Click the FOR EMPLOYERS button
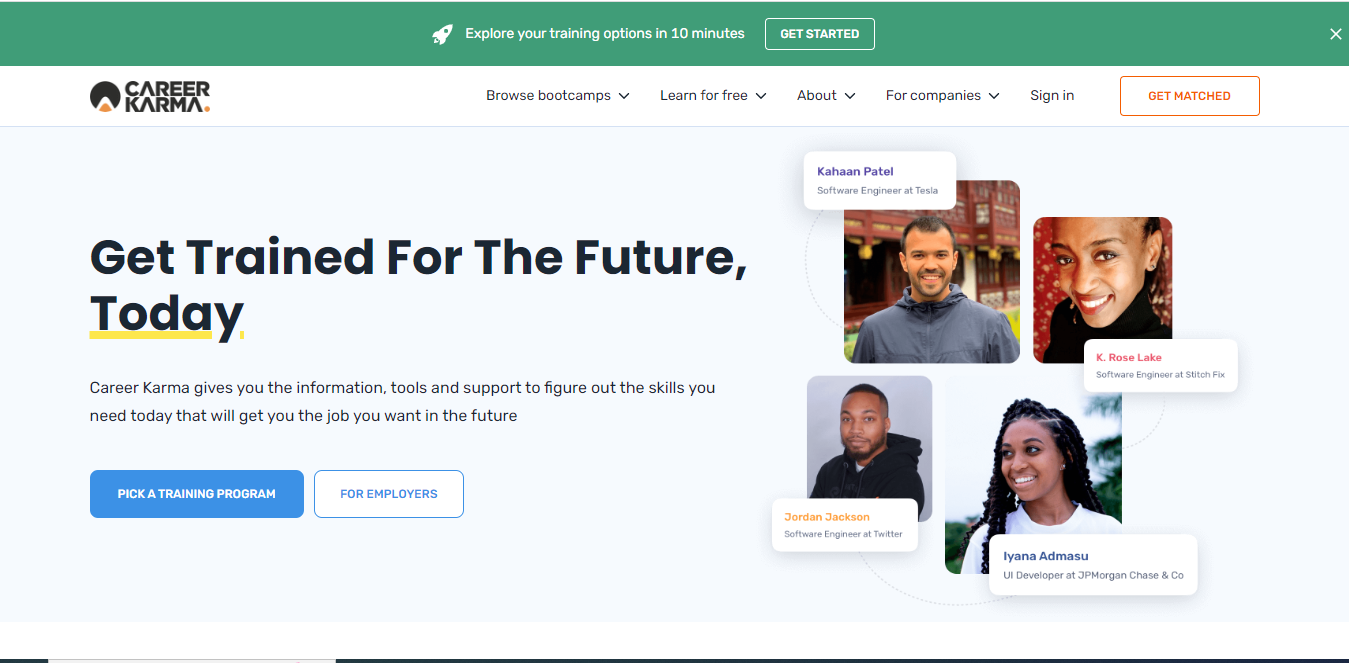This screenshot has height=663, width=1349. tap(389, 494)
